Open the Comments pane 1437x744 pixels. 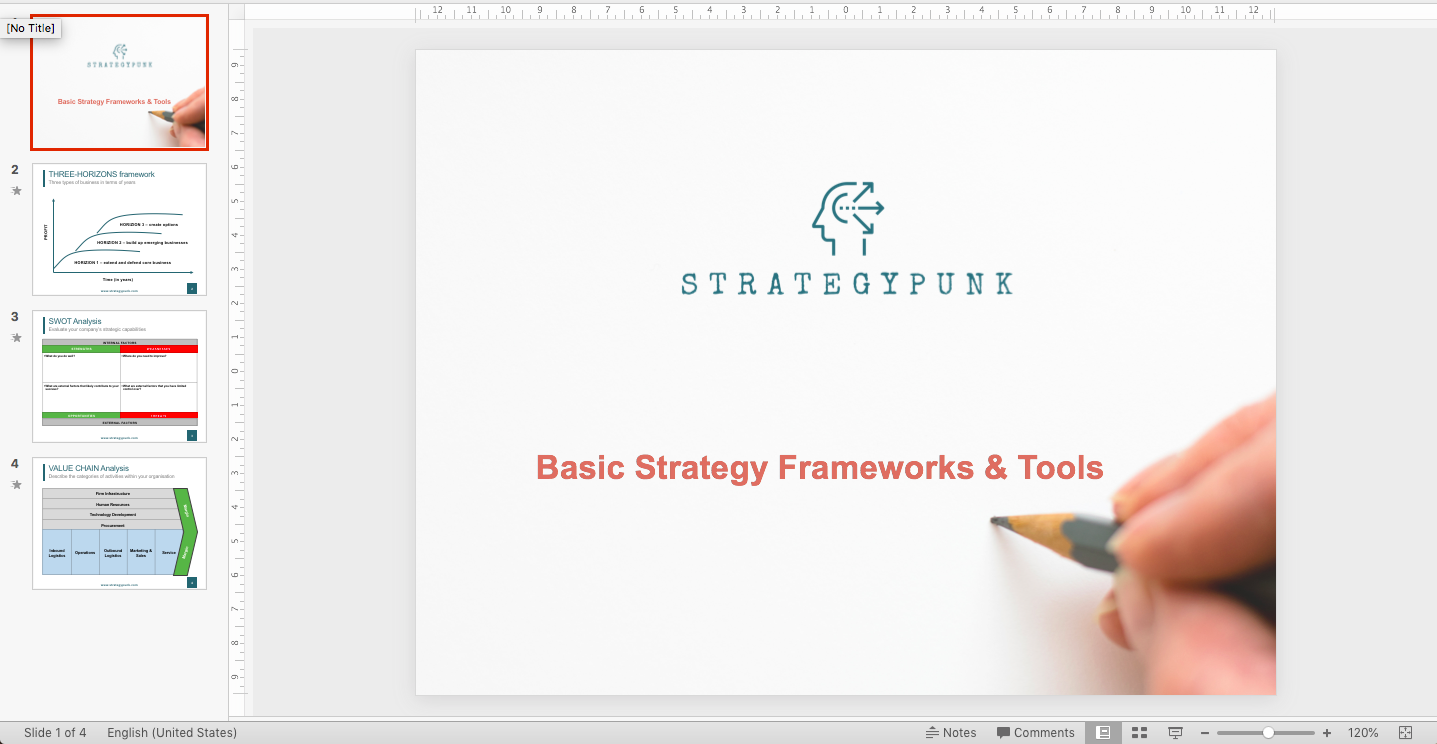click(1035, 733)
